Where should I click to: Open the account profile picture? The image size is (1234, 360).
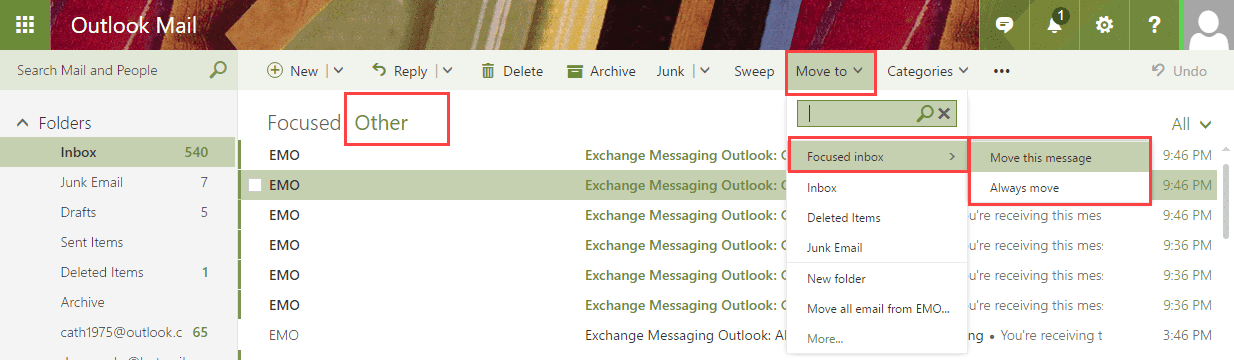[1209, 25]
